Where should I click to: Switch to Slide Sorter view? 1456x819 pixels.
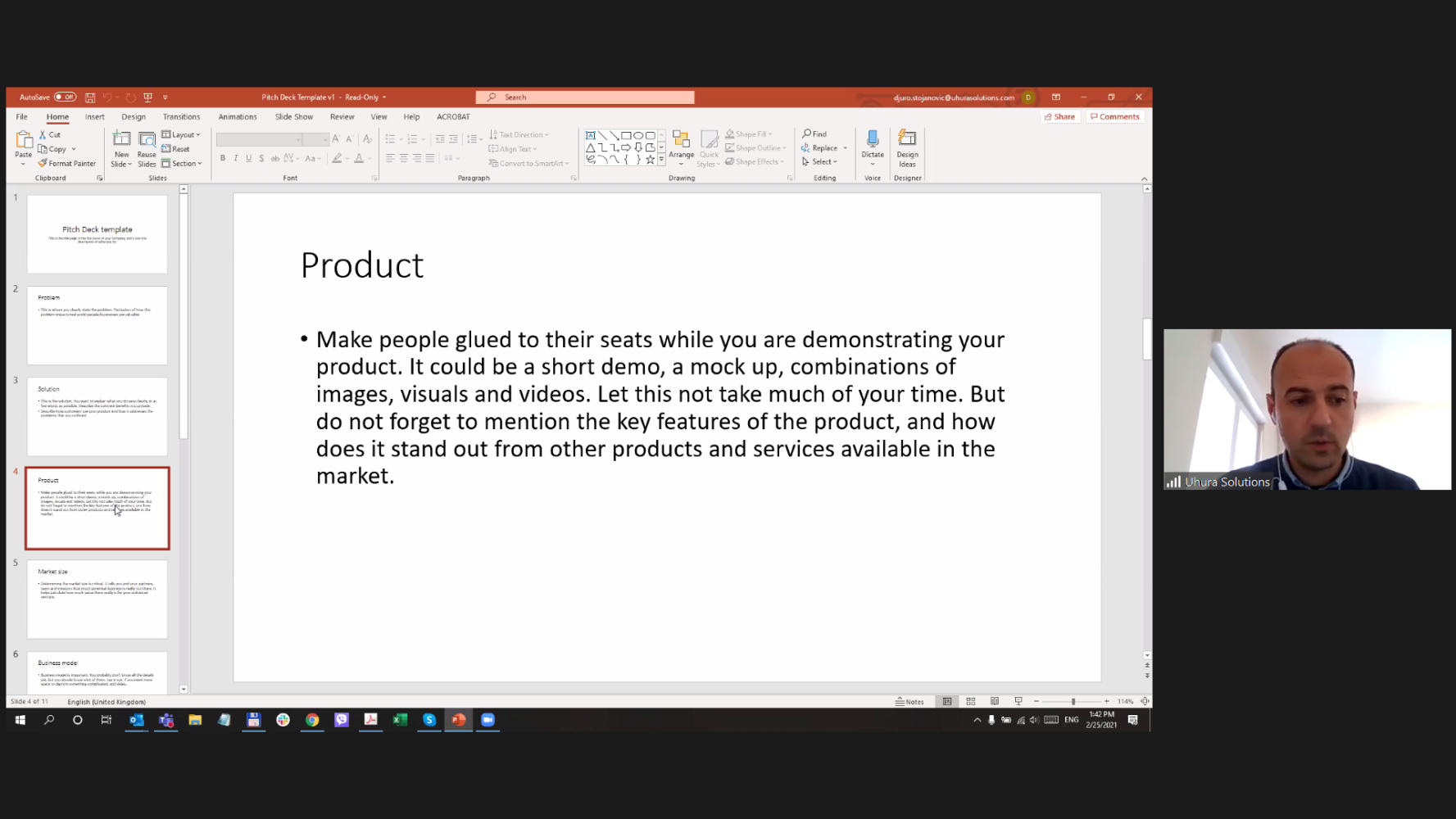point(971,702)
